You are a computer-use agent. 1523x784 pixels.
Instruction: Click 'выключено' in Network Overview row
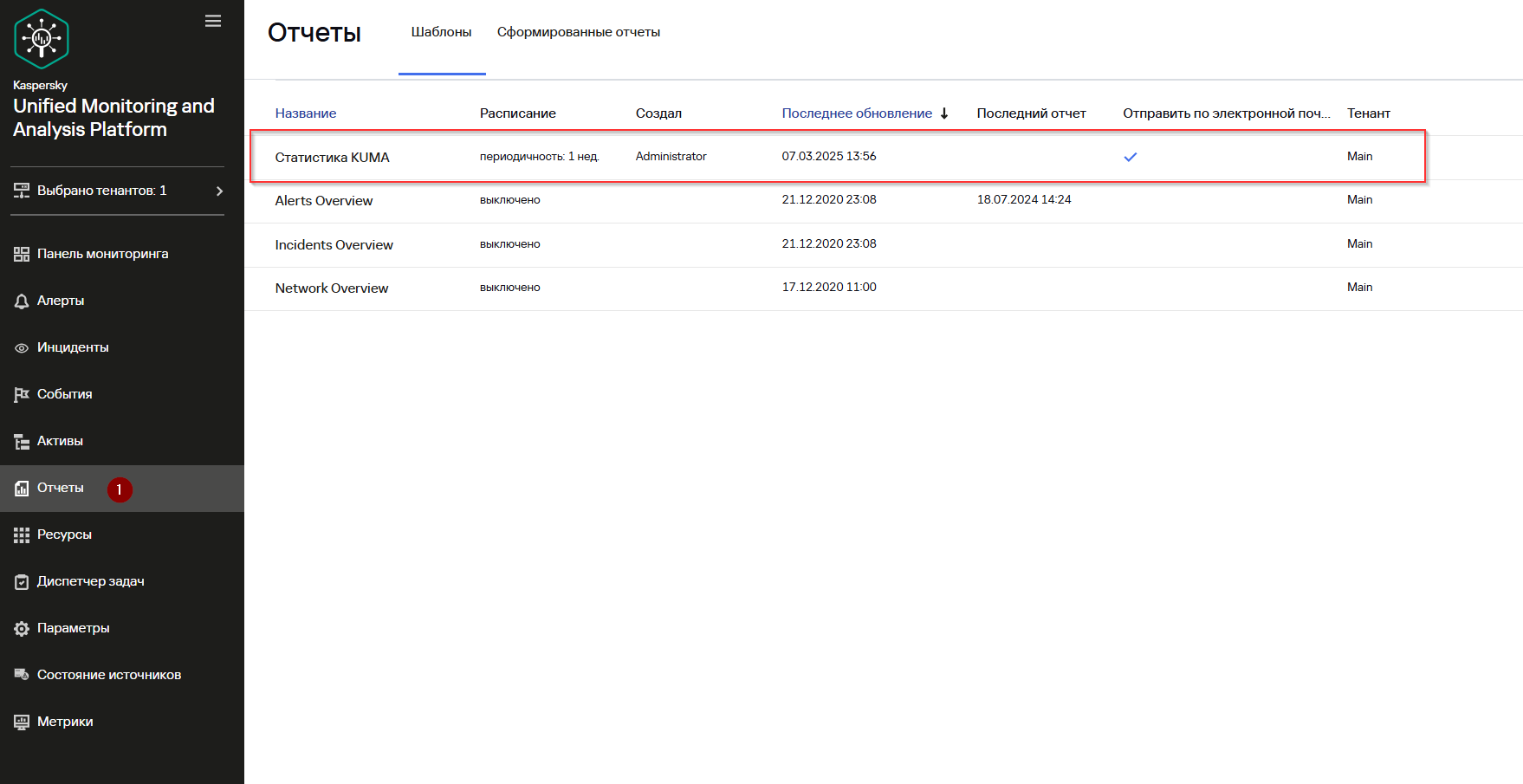pyautogui.click(x=510, y=288)
